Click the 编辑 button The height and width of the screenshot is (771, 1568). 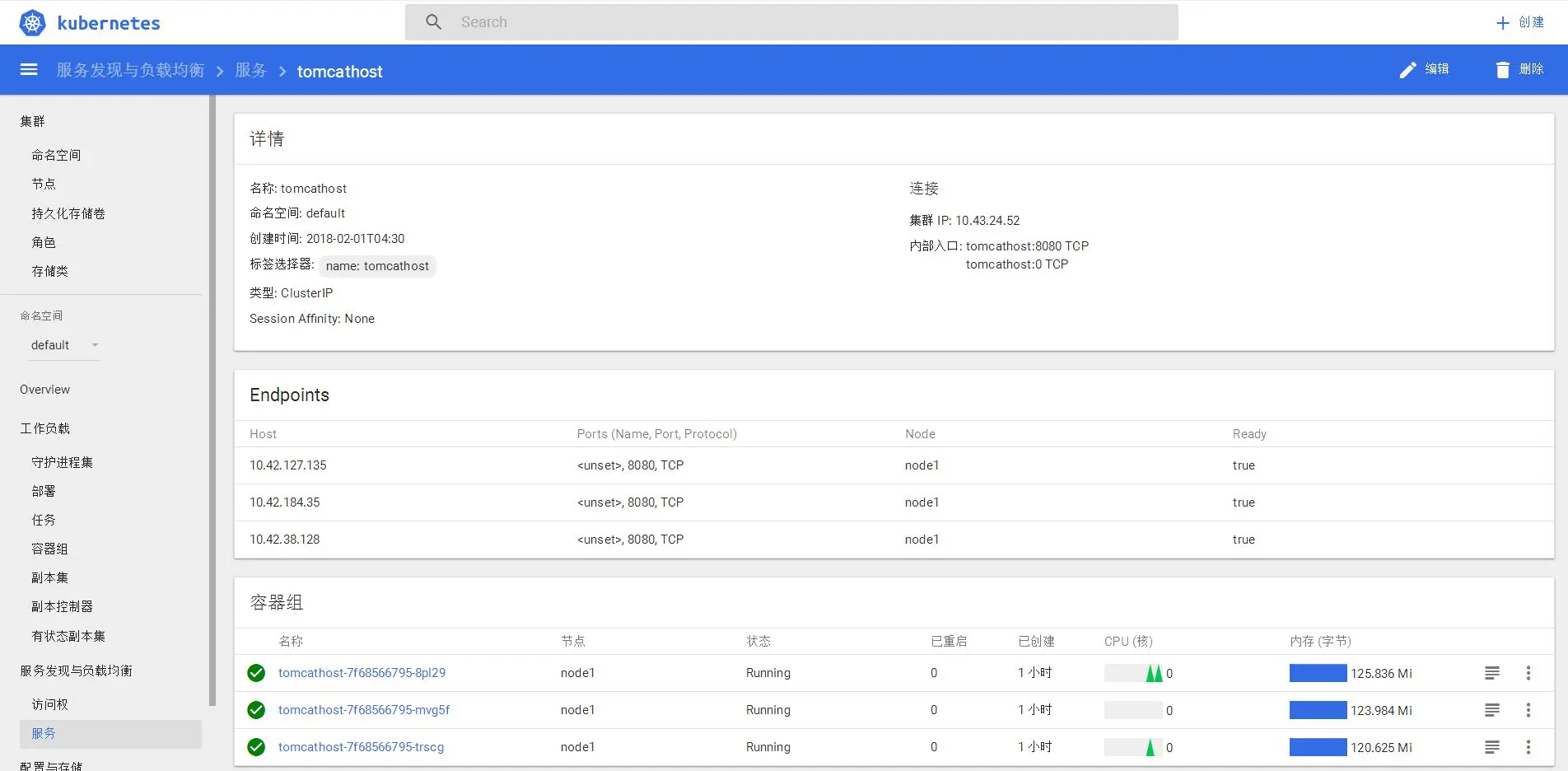pyautogui.click(x=1425, y=69)
